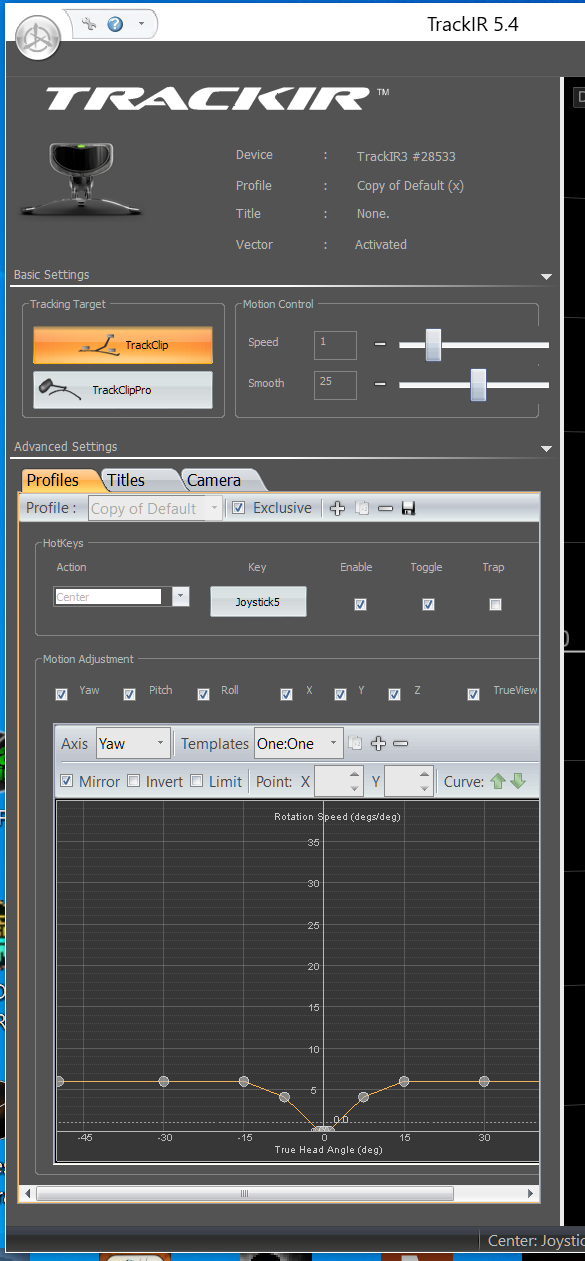Screen dimensions: 585x1261
Task: Click the TrackIR device camera image
Action: (x=82, y=179)
